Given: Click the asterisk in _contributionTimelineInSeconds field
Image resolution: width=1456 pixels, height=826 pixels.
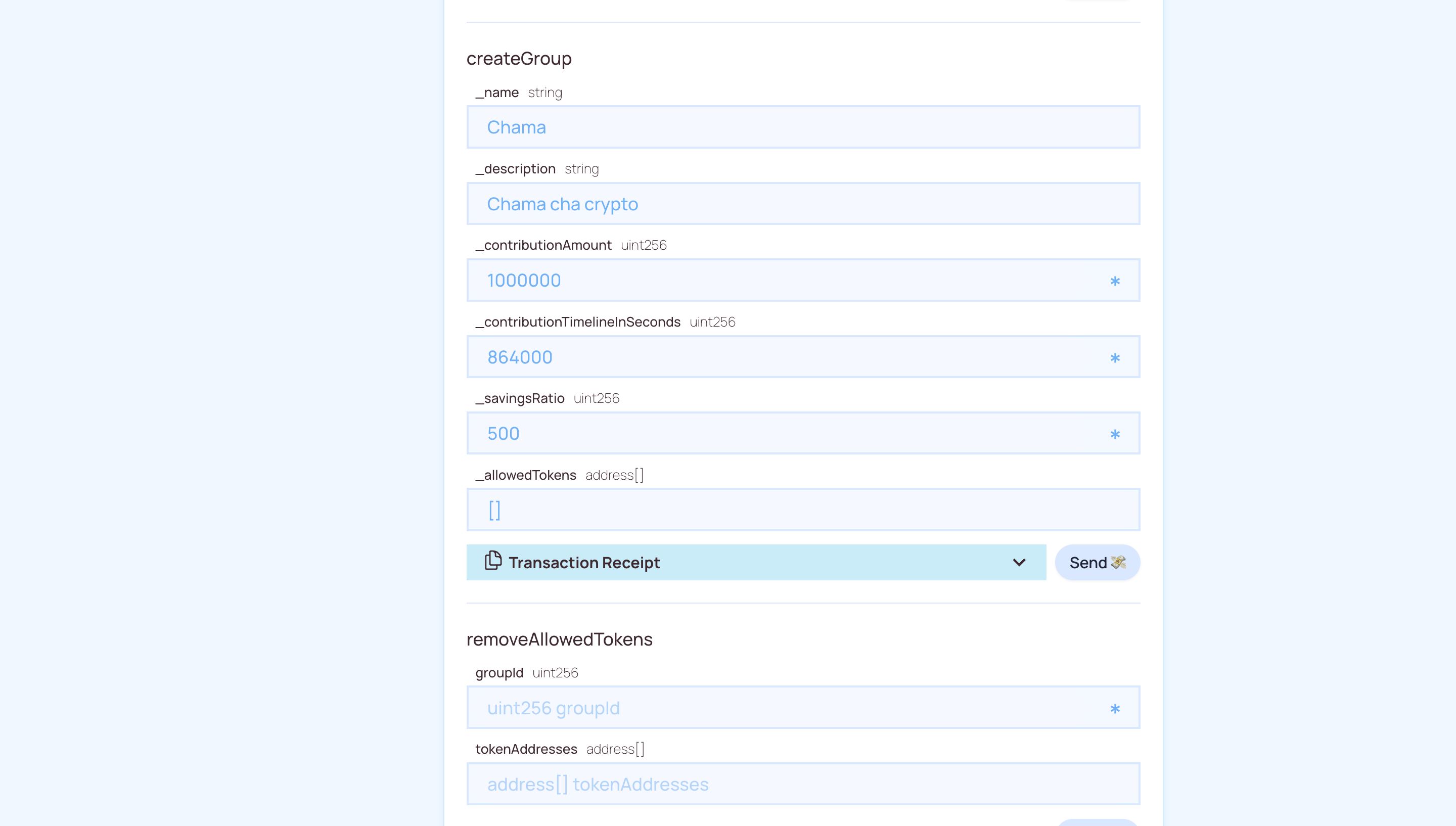Looking at the screenshot, I should coord(1115,357).
